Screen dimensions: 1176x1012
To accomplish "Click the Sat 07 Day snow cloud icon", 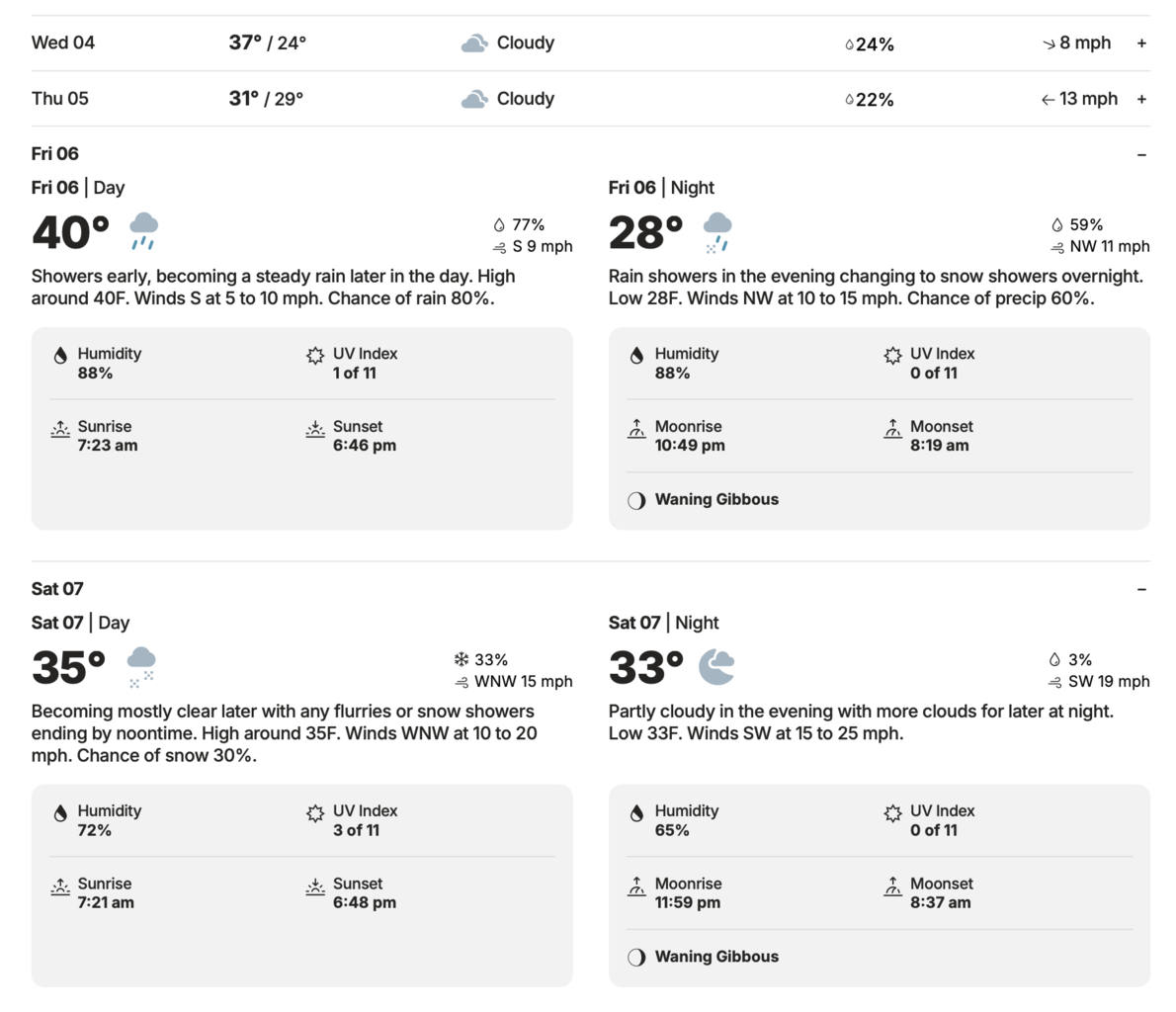I will coord(141,666).
